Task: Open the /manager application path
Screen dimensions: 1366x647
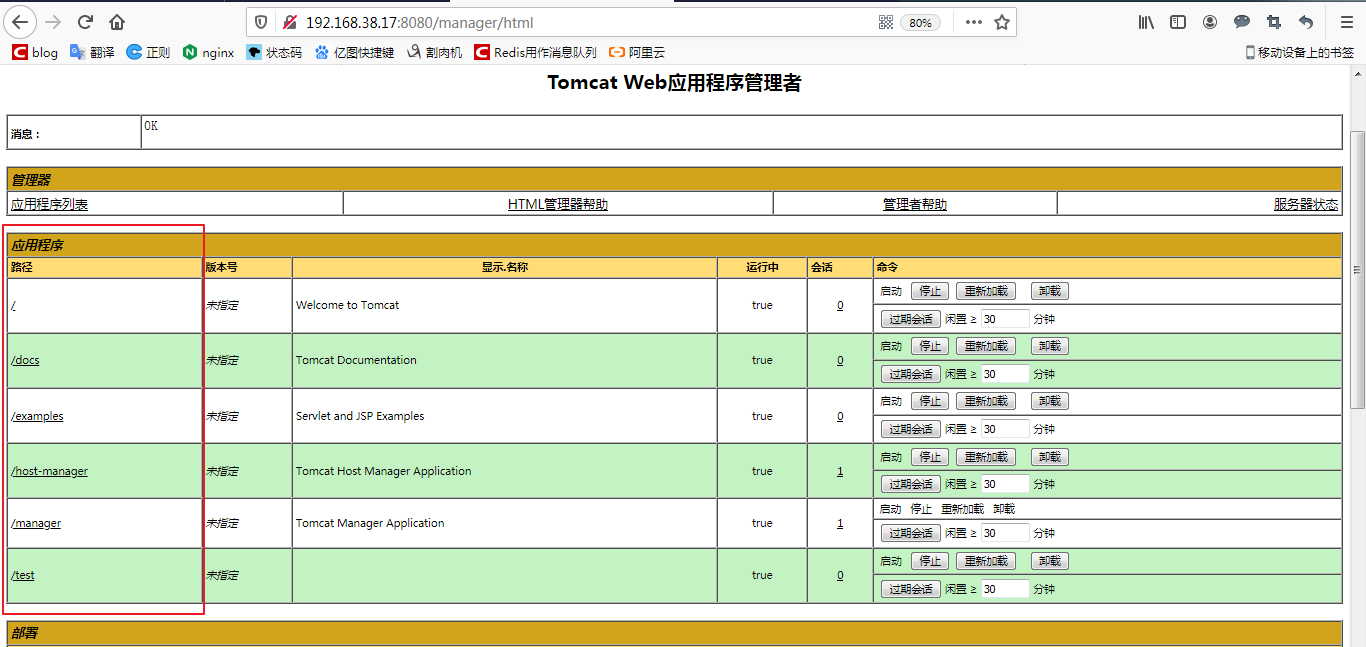Action: (x=36, y=523)
